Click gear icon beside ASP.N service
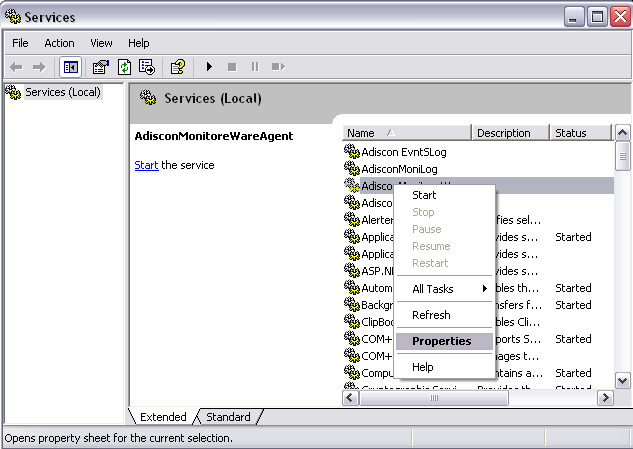The height and width of the screenshot is (449, 633). point(352,270)
